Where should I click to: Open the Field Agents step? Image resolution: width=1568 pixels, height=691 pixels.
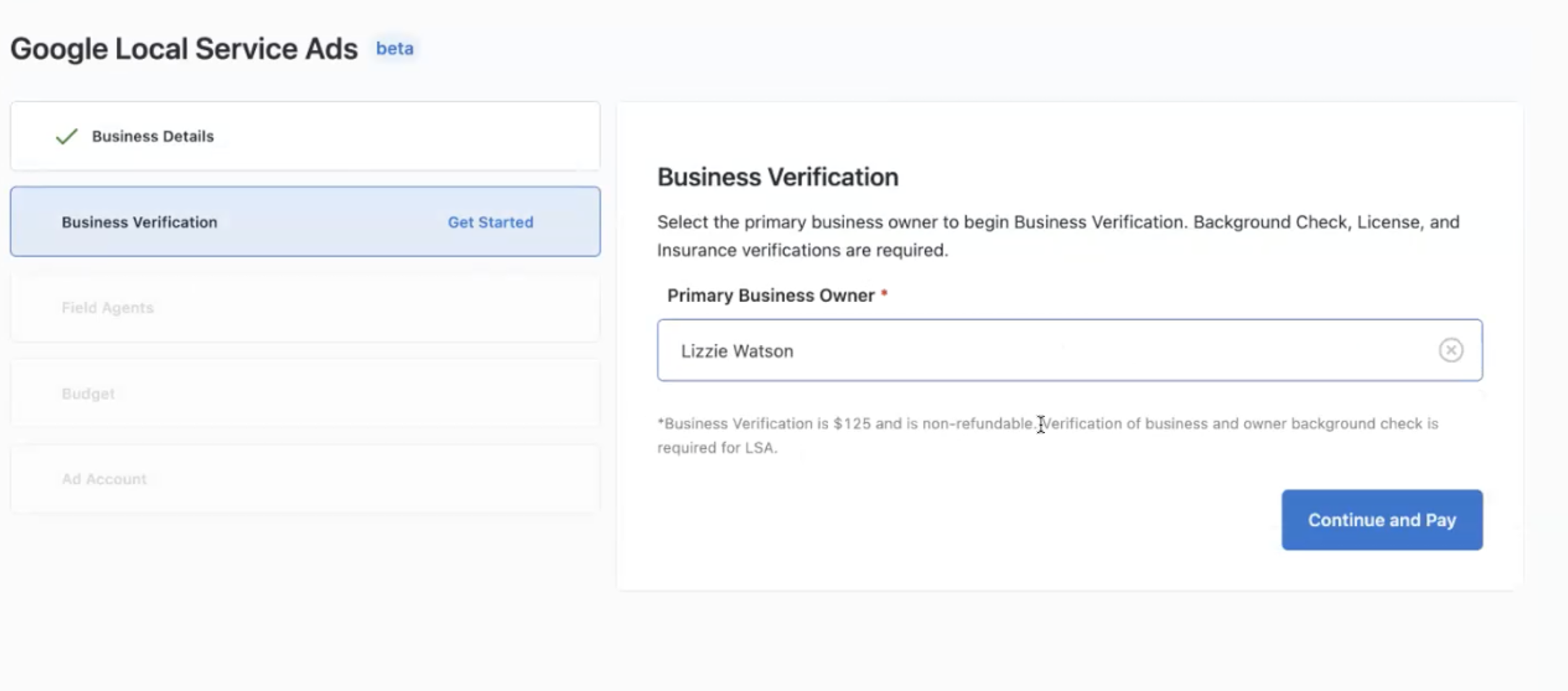point(305,307)
